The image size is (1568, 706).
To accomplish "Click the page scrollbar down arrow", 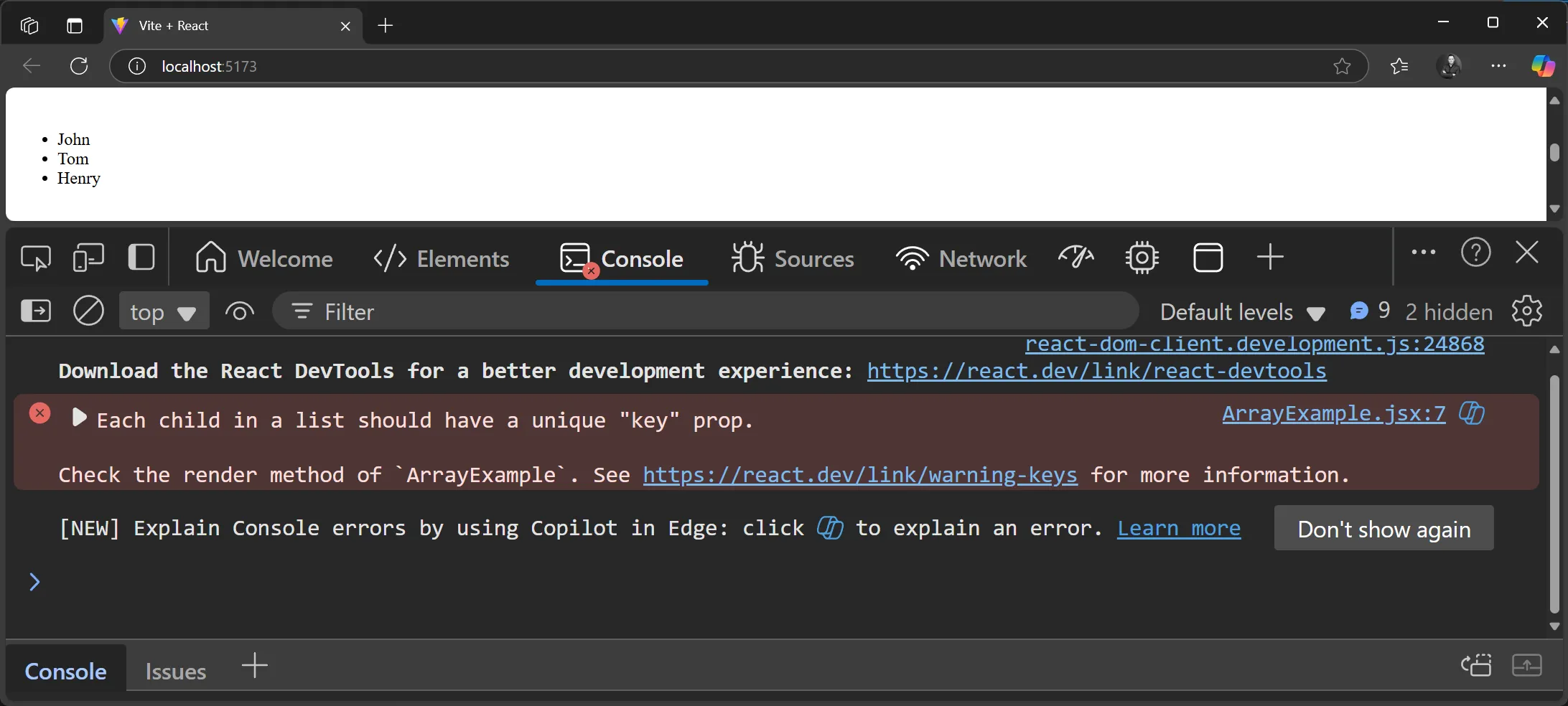I will (1555, 209).
